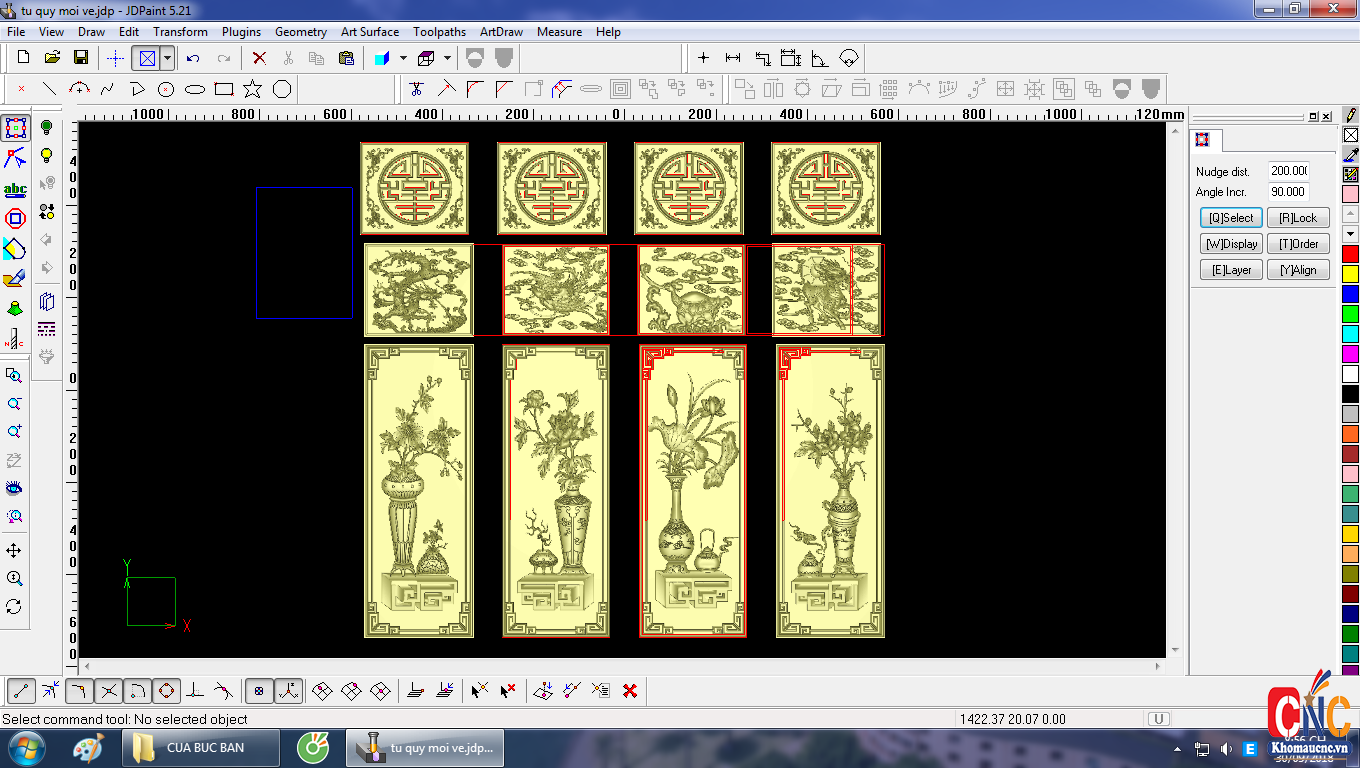
Task: Open the Toolpaths menu
Action: pyautogui.click(x=439, y=32)
